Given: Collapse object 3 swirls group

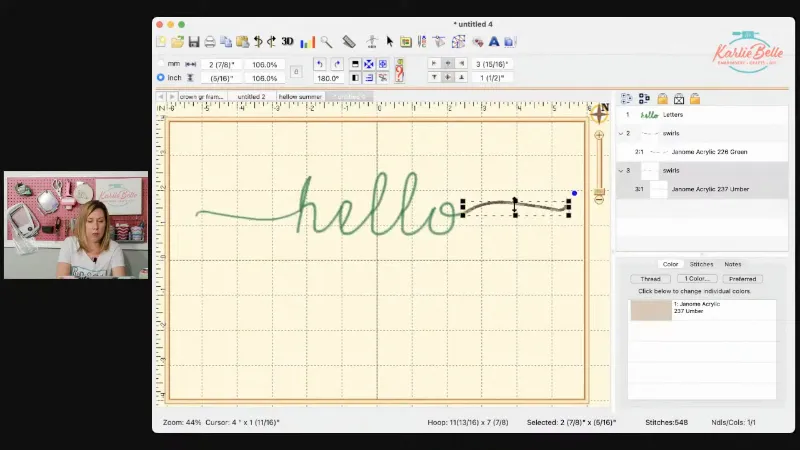Looking at the screenshot, I should [621, 171].
